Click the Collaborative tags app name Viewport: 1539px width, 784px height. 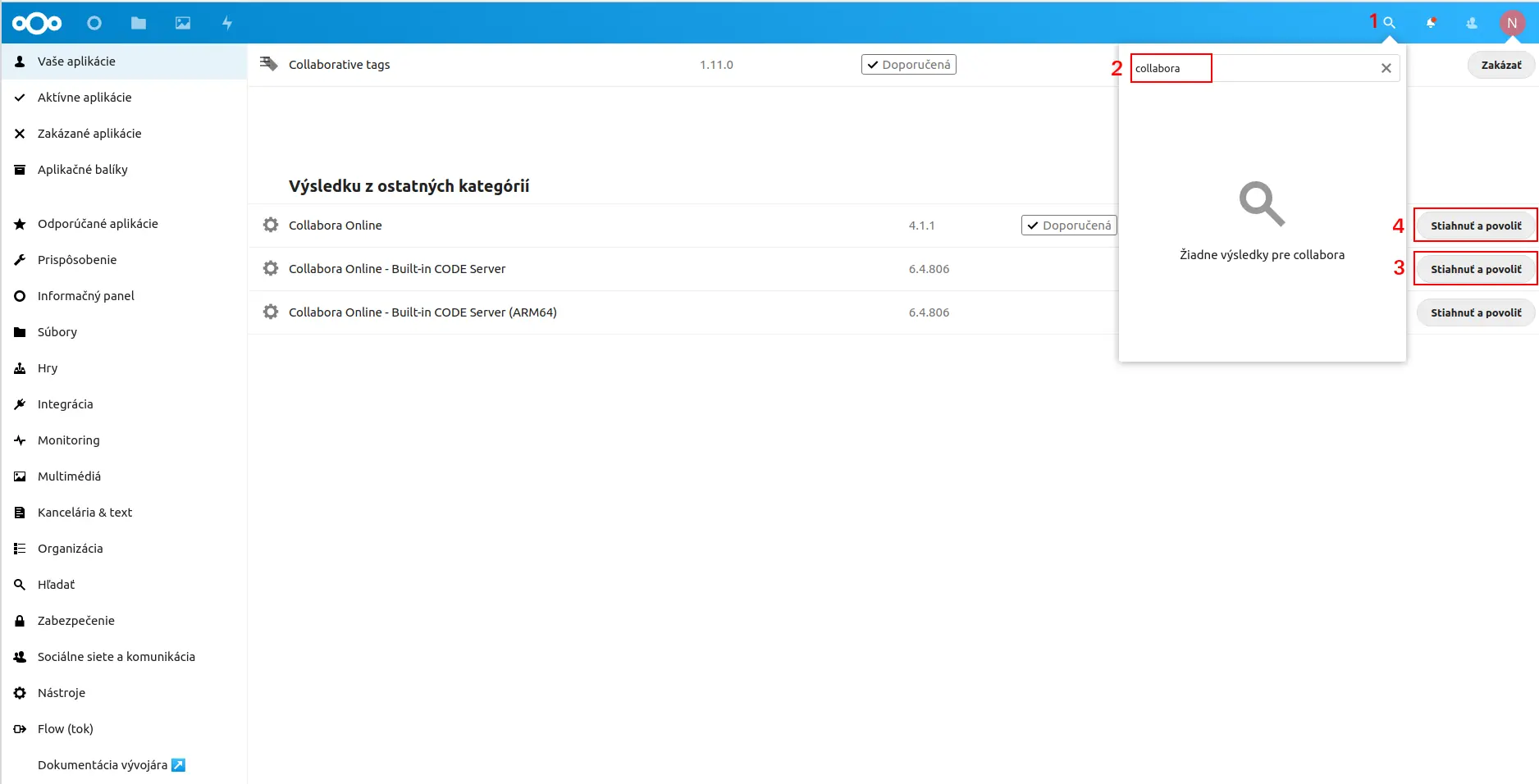[x=339, y=65]
